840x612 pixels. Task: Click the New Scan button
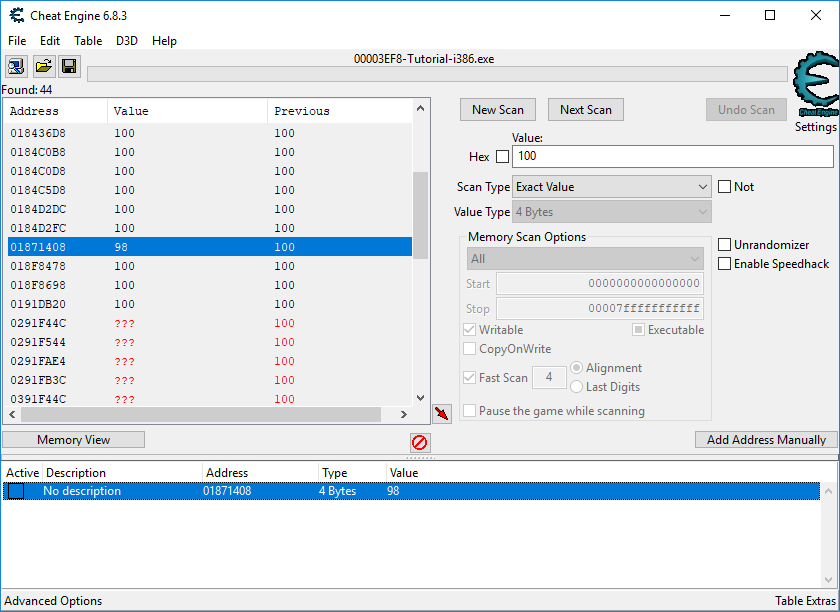coord(498,110)
